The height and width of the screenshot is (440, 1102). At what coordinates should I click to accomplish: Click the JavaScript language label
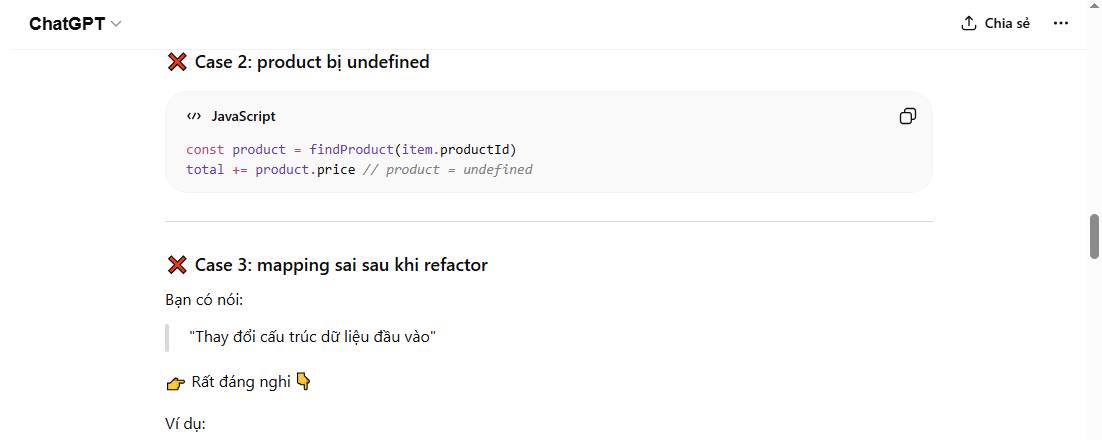tap(243, 117)
